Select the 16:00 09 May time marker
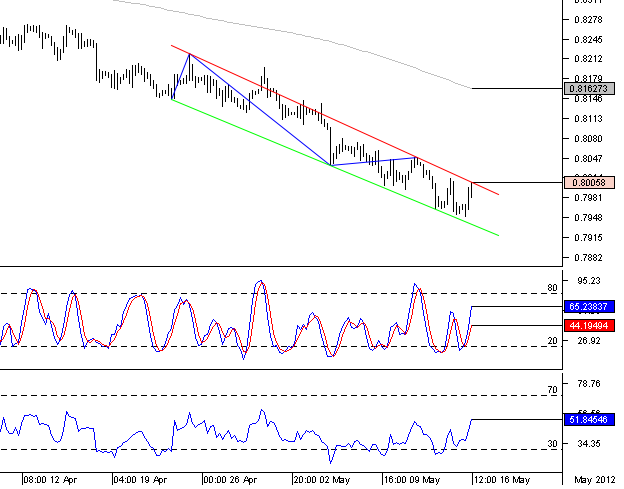 (x=412, y=480)
